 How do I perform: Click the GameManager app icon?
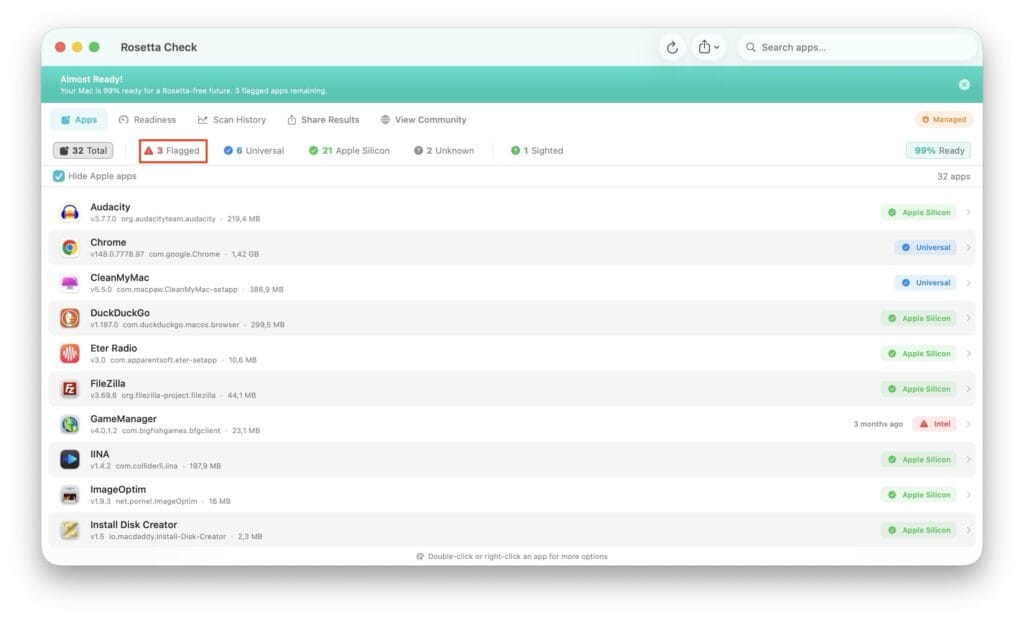(70, 424)
